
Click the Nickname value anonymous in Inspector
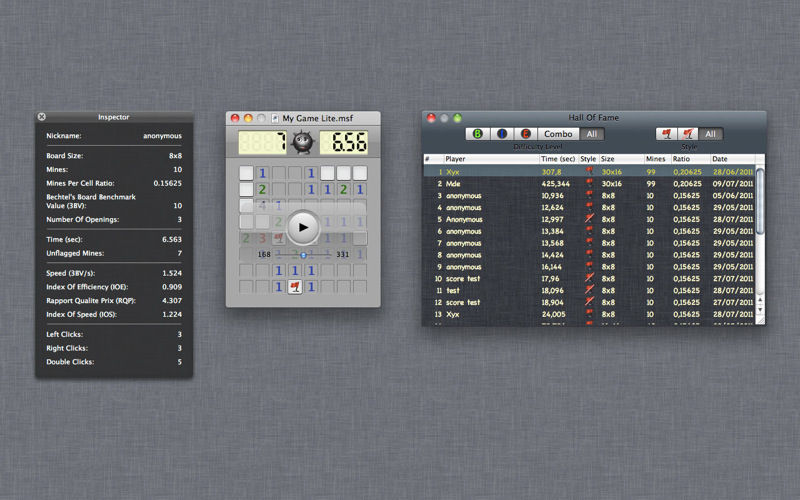coord(162,136)
